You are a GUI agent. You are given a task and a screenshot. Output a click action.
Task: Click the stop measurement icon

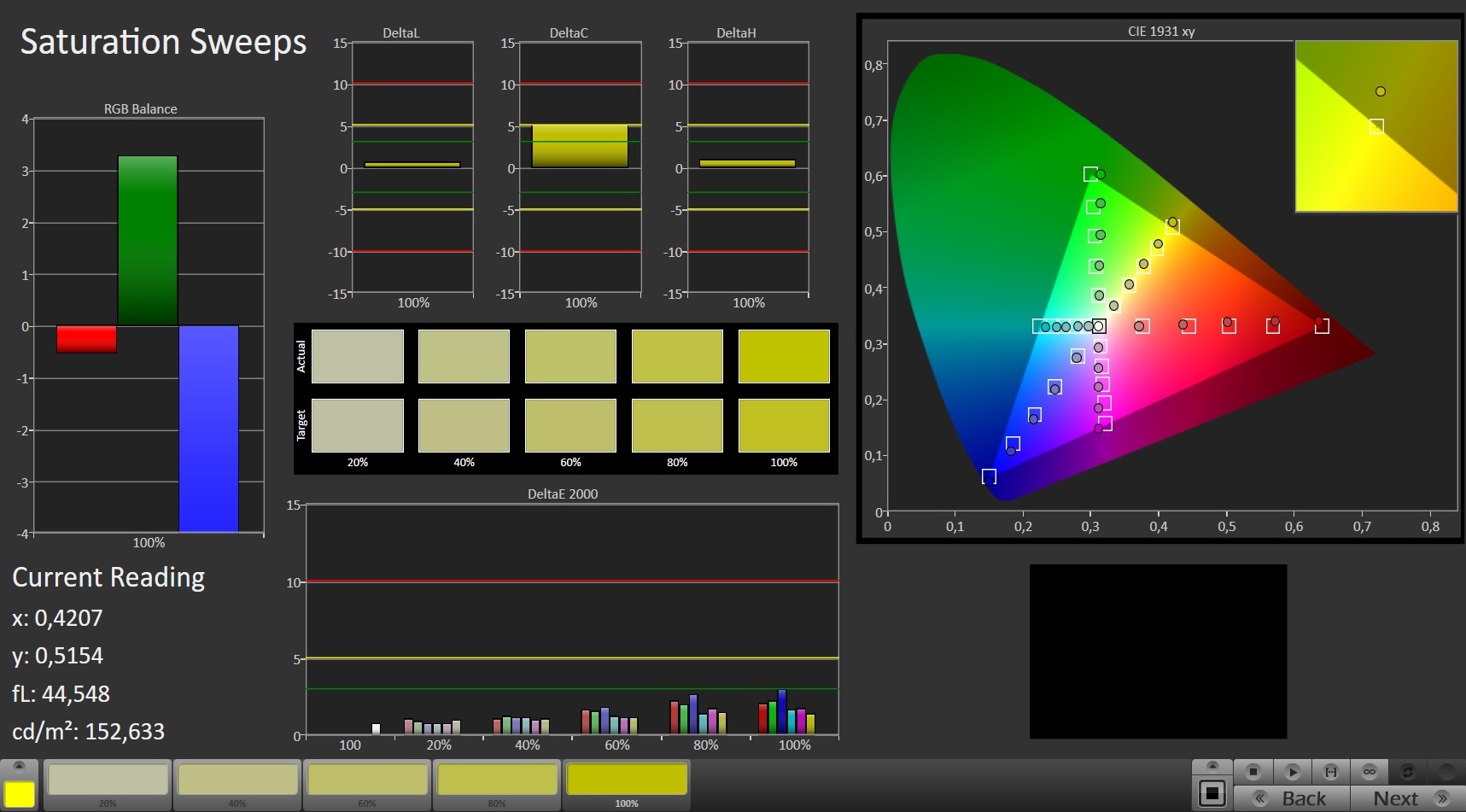click(x=1253, y=772)
